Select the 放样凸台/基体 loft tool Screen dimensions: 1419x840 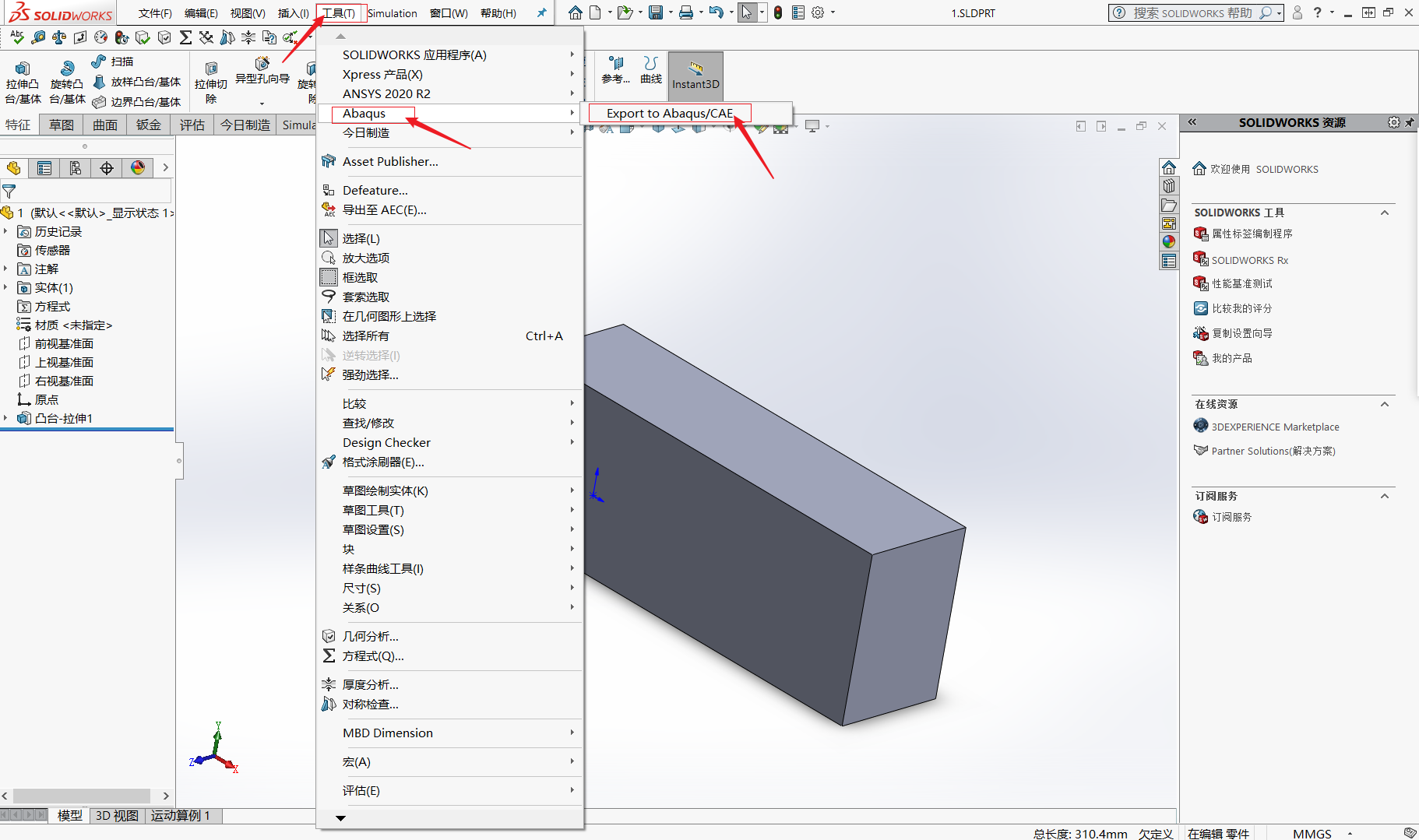(137, 82)
